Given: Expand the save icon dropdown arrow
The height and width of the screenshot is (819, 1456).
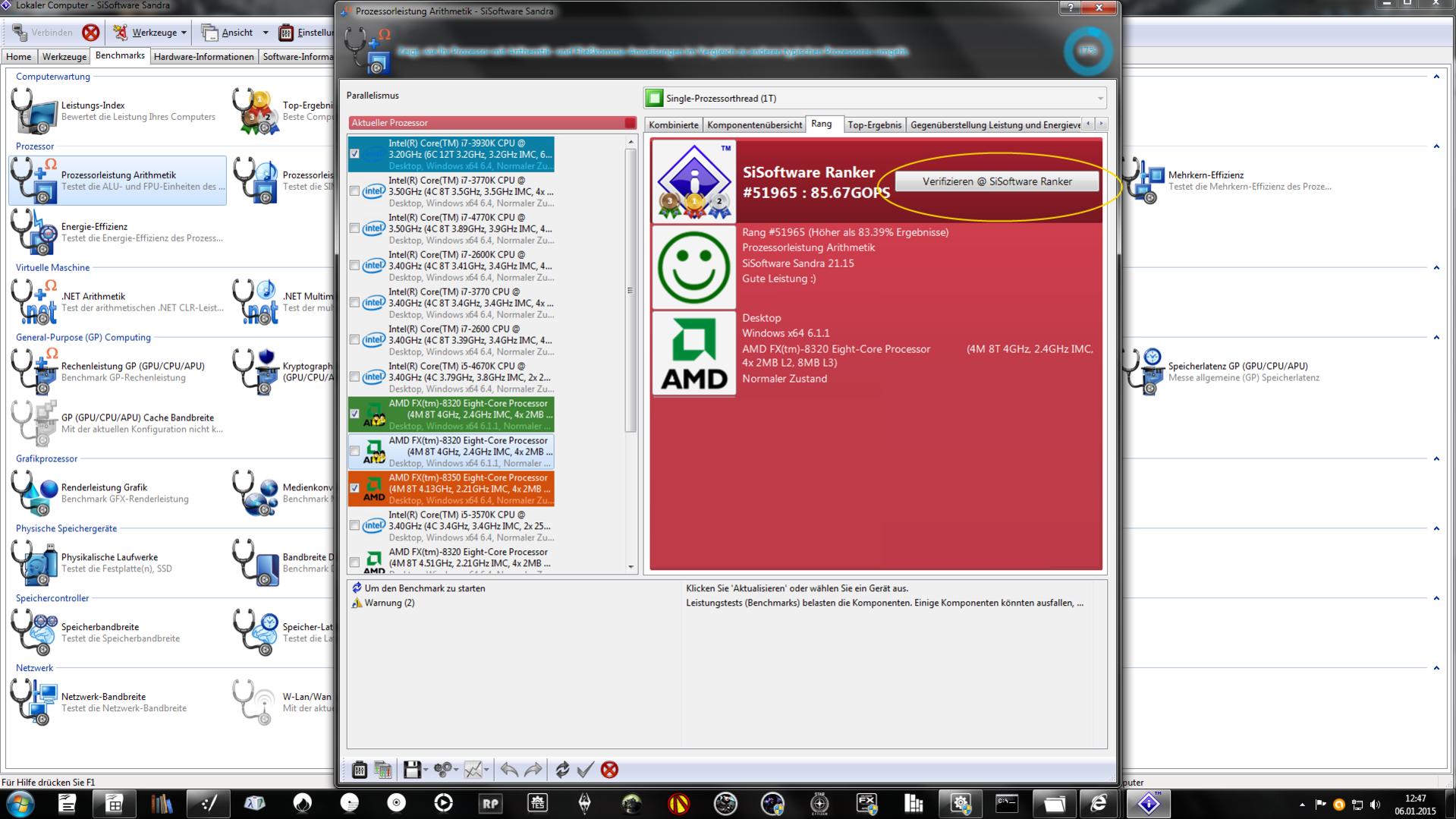Looking at the screenshot, I should click(x=426, y=770).
